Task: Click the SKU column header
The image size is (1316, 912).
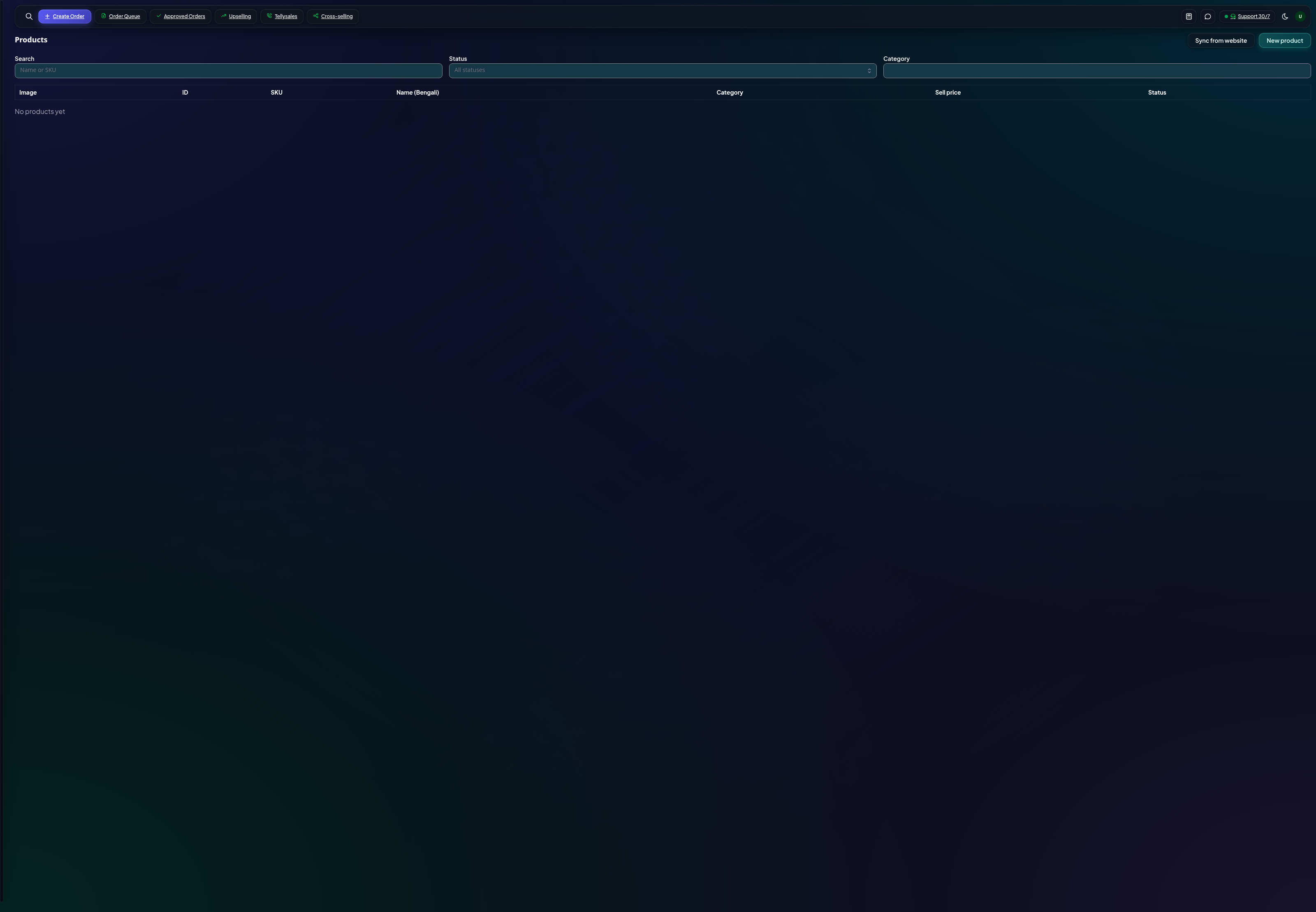Action: pos(276,93)
